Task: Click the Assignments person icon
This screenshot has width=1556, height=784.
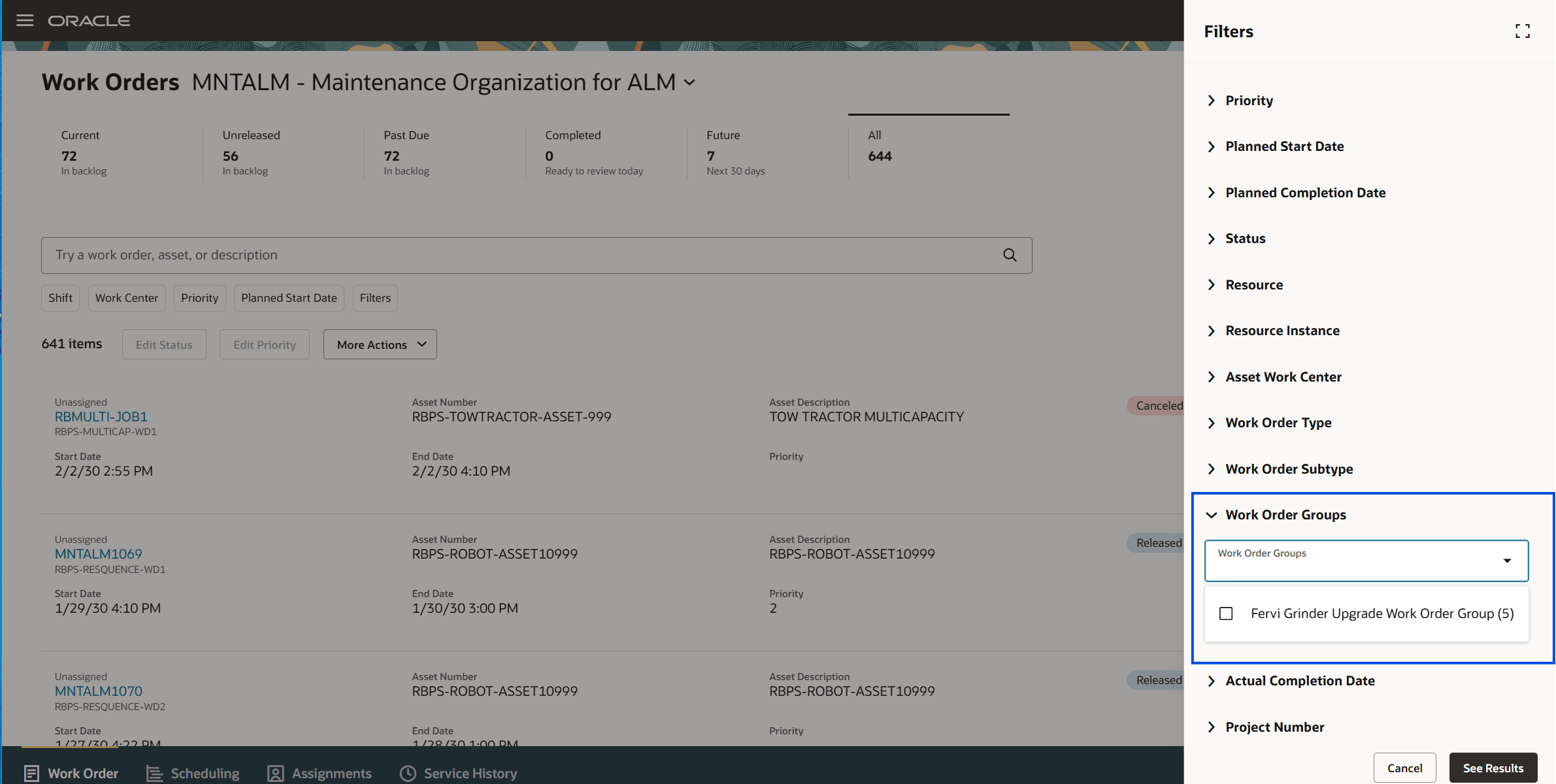Action: 276,773
